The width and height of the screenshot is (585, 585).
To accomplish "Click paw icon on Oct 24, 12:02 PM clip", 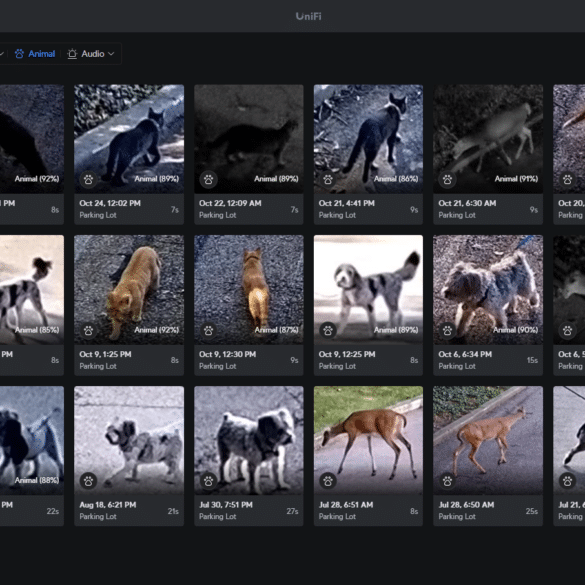I will [x=88, y=179].
